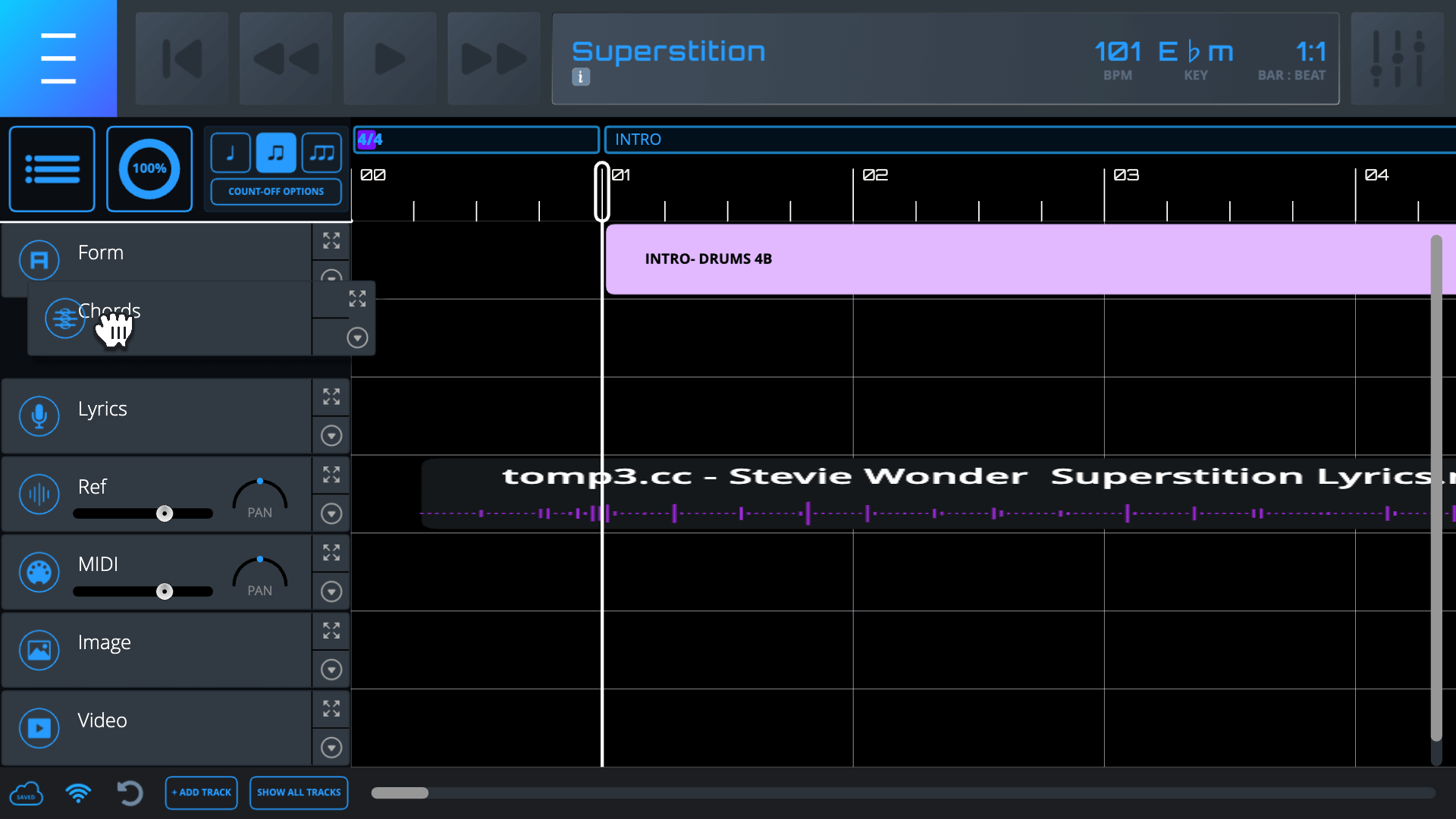Click the ADD TRACK button
Screen dimensions: 1456x819
[201, 792]
